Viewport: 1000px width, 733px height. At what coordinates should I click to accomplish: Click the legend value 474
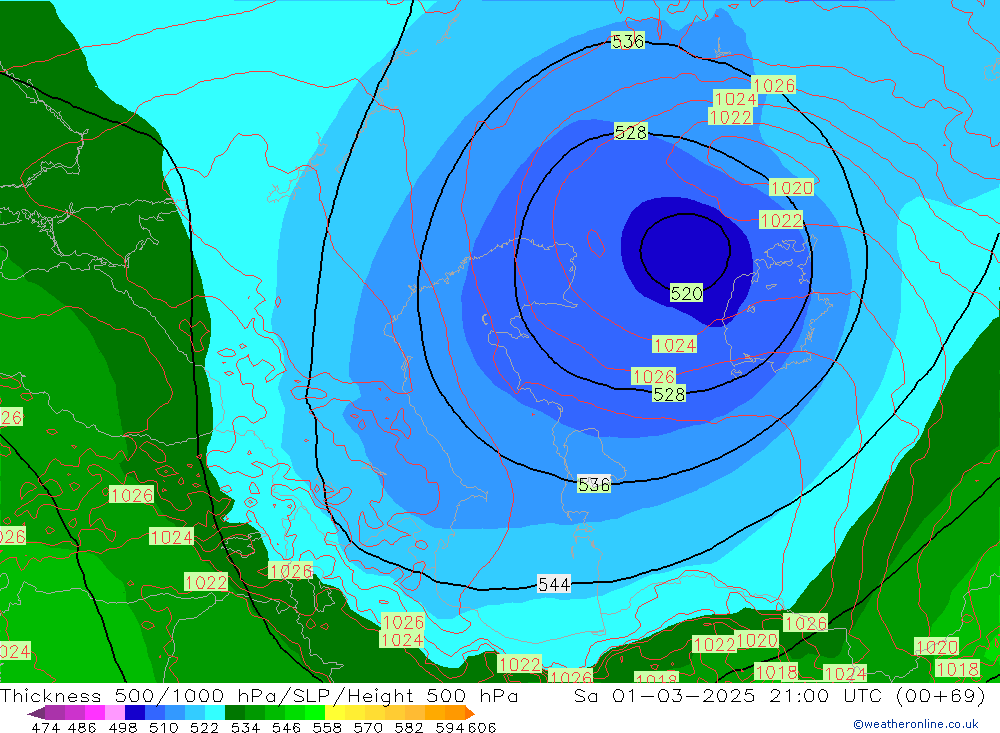click(45, 727)
